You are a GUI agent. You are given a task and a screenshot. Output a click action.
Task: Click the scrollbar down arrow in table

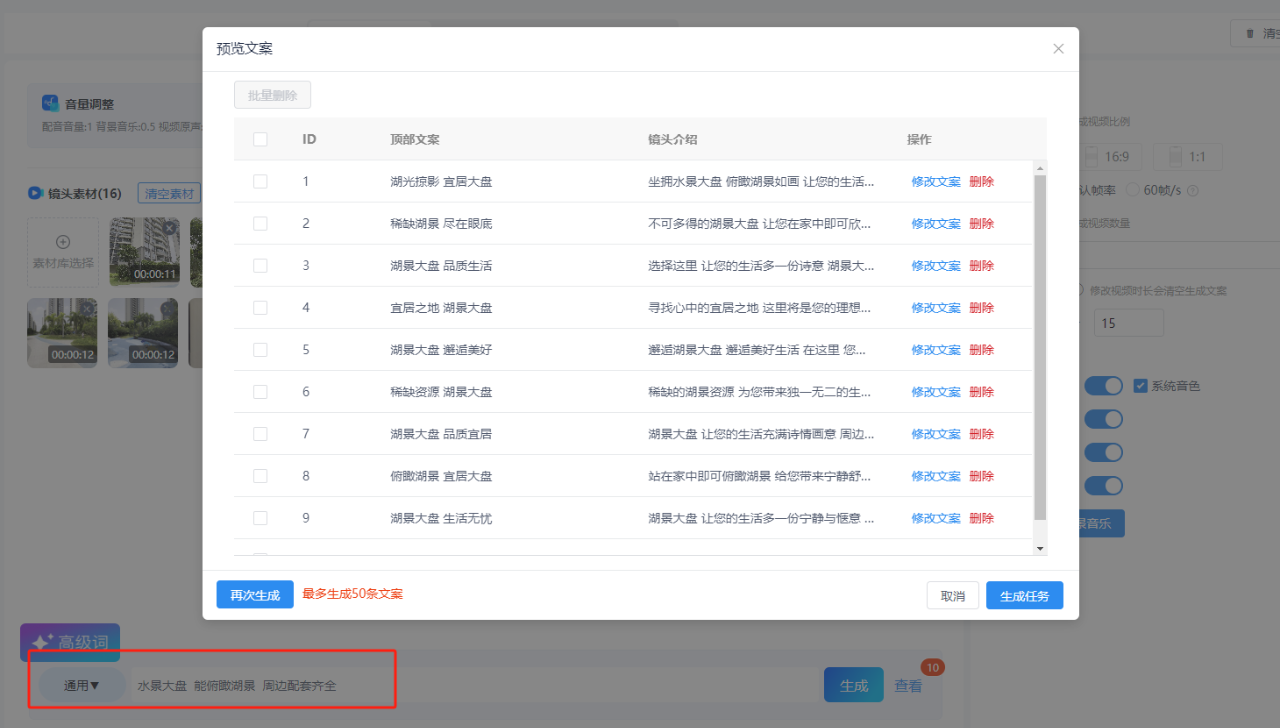click(x=1040, y=548)
